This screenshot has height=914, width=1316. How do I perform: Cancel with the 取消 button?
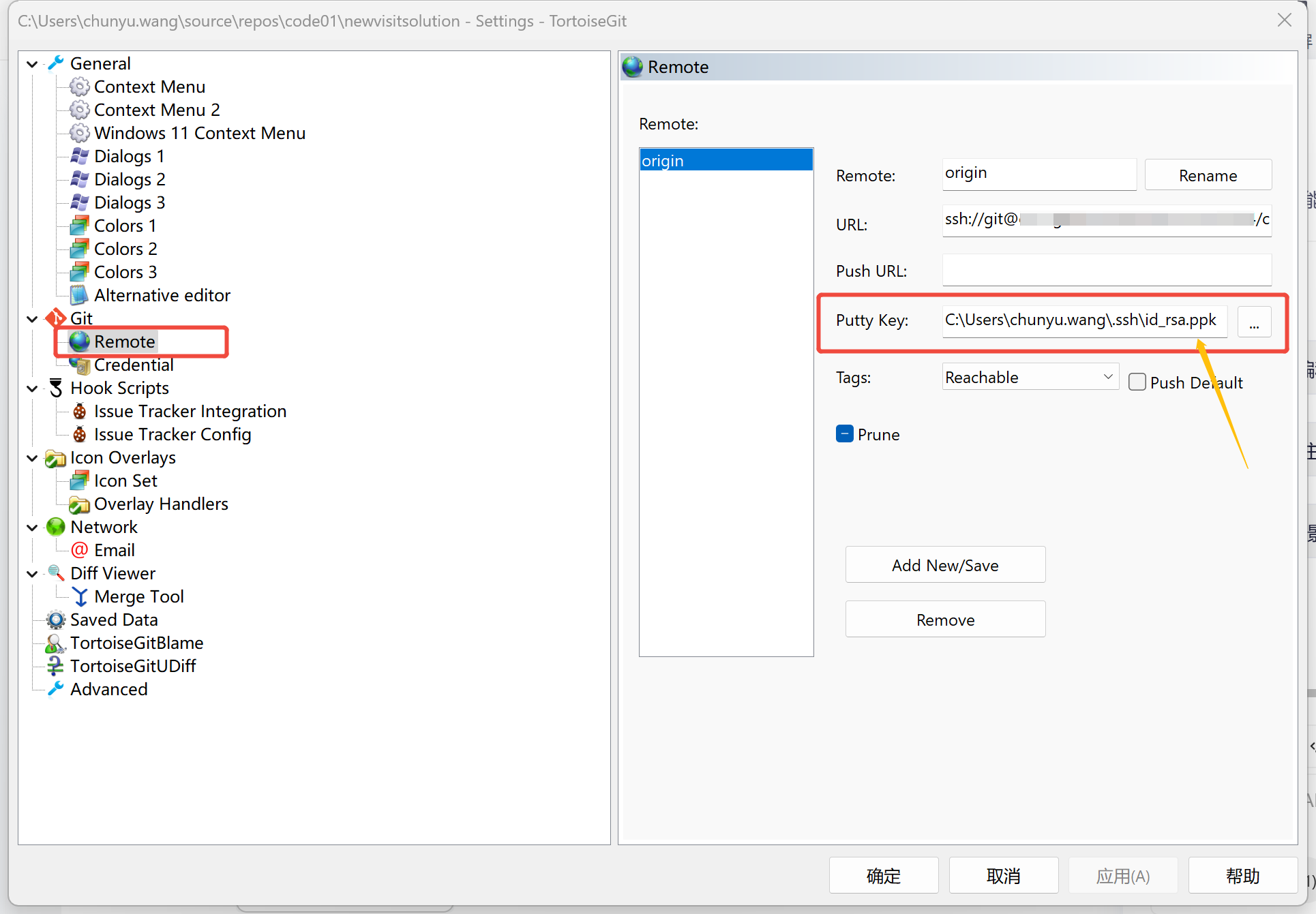click(x=1004, y=875)
